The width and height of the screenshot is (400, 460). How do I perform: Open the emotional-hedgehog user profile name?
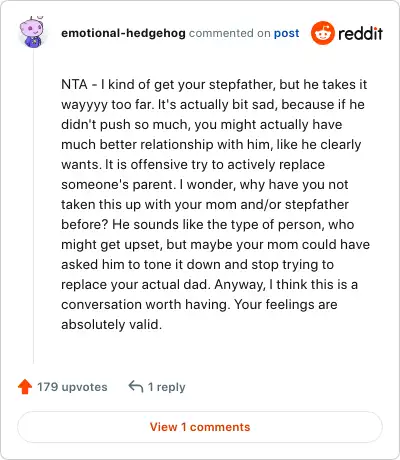[x=123, y=33]
